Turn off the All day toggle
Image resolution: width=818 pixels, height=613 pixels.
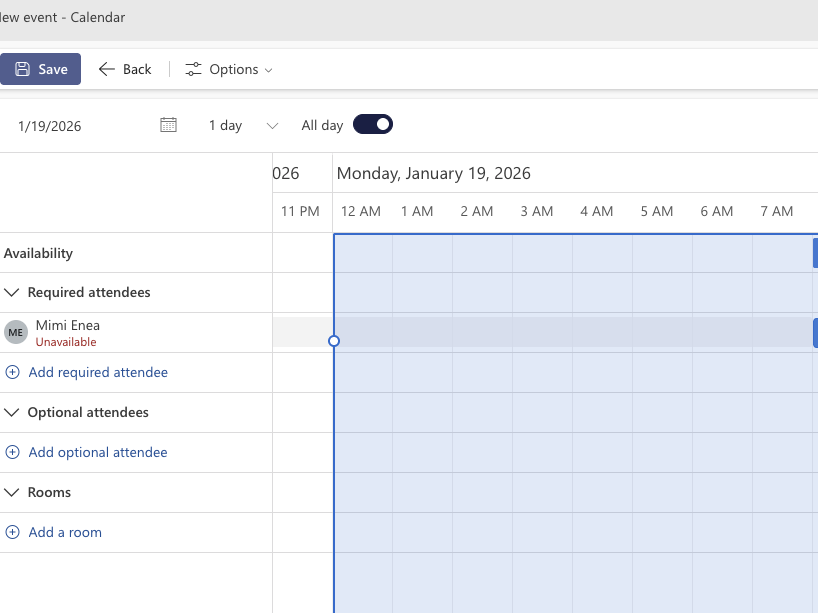coord(372,125)
